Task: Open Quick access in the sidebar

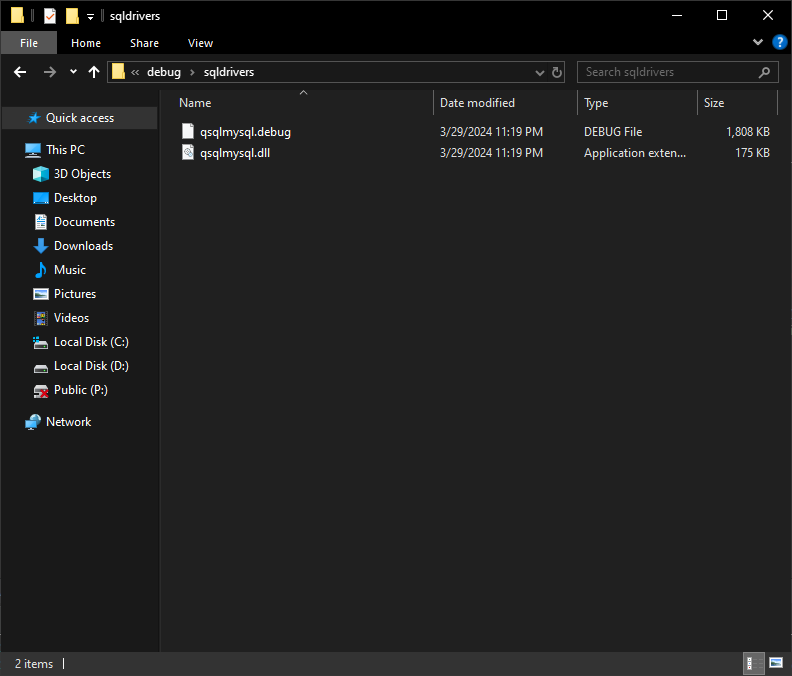Action: point(80,118)
